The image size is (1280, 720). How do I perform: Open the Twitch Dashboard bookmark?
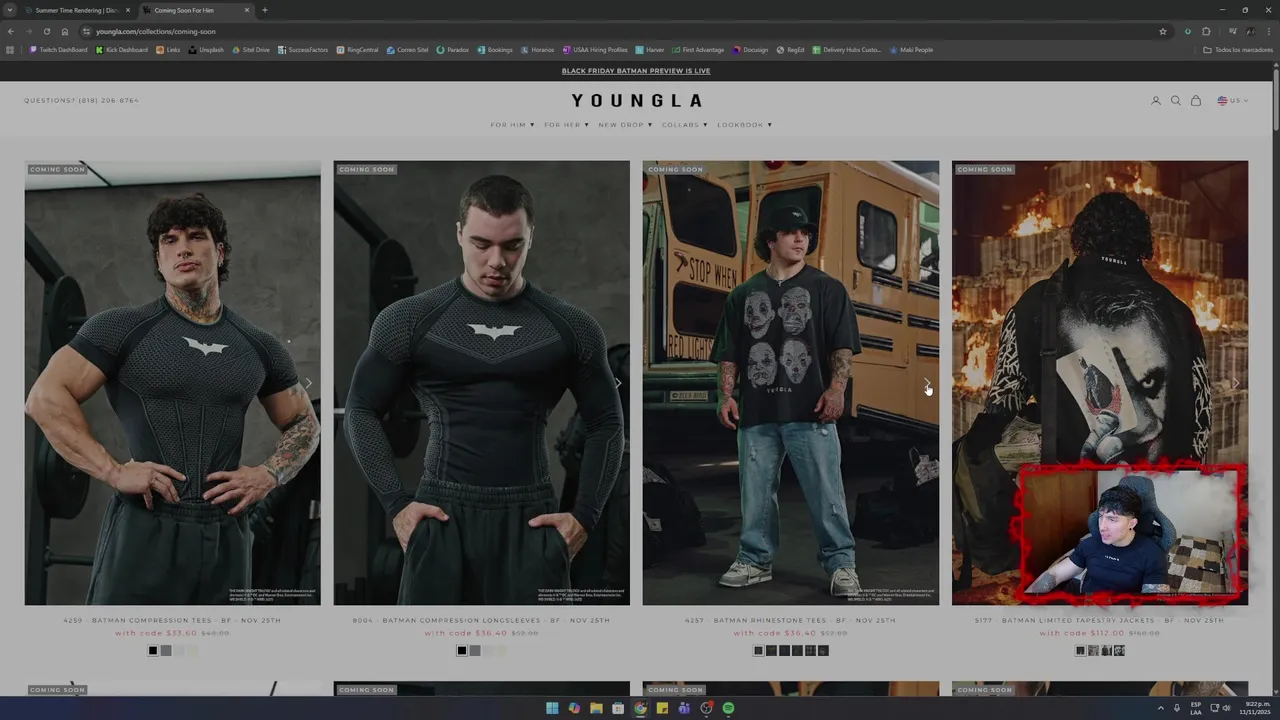[x=58, y=49]
